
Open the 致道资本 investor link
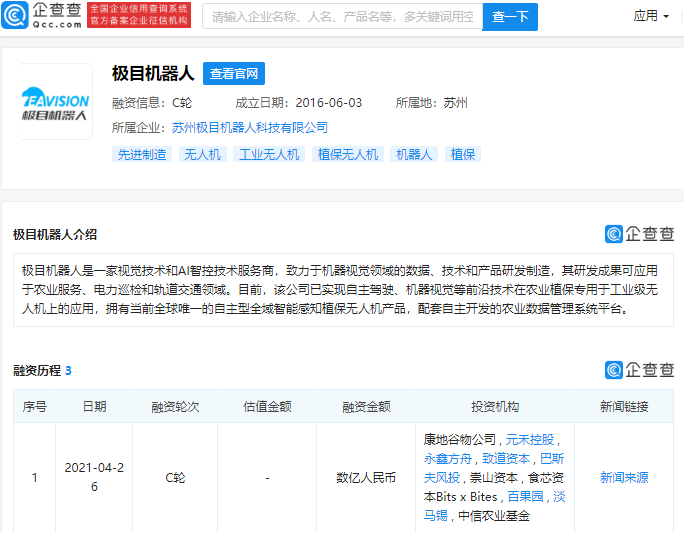point(506,458)
